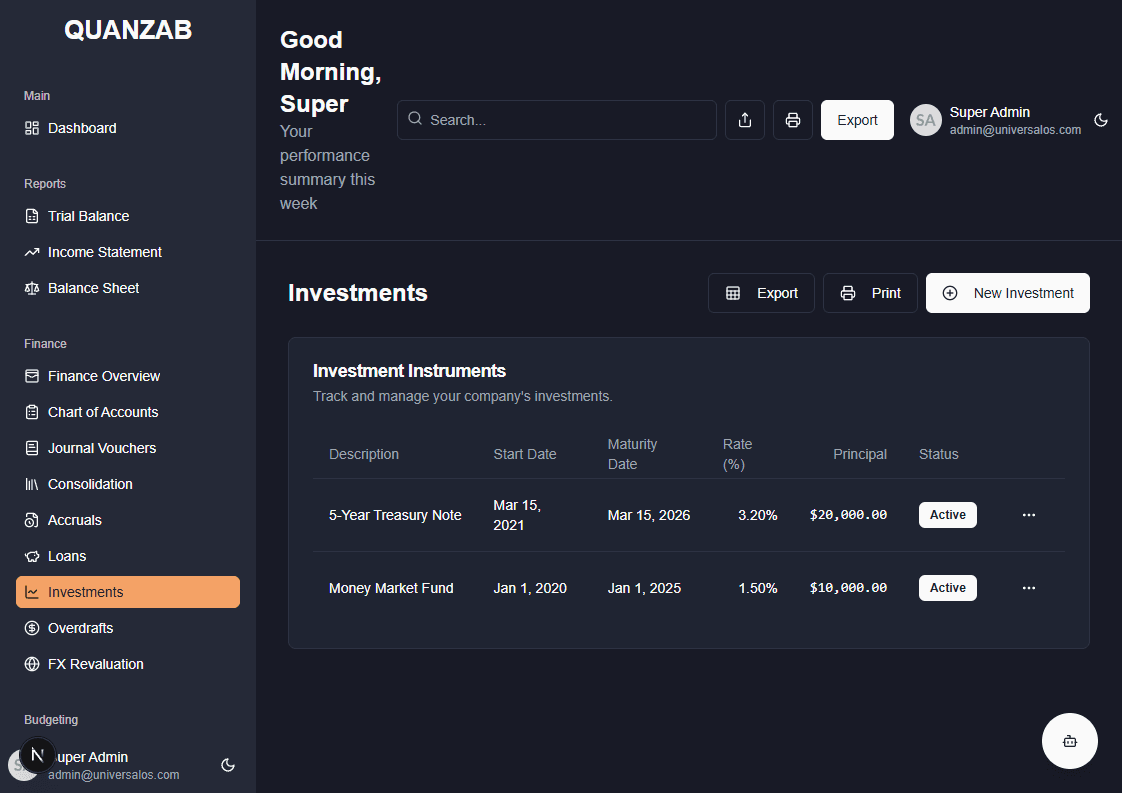Open the Overdrafts page
The height and width of the screenshot is (793, 1122).
coord(128,628)
